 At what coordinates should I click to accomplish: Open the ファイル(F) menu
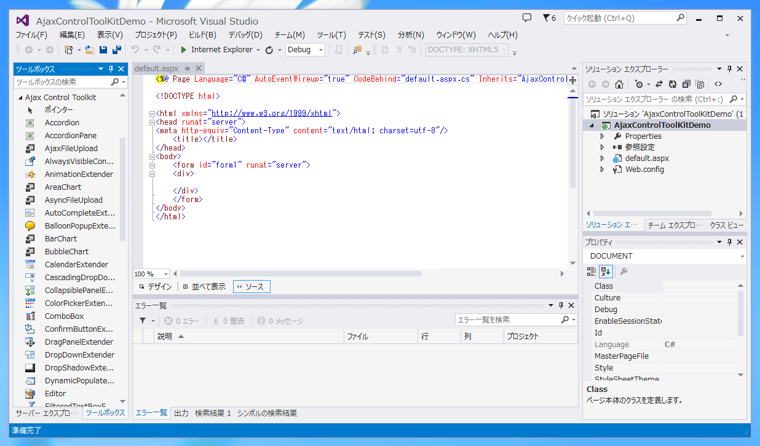(x=32, y=35)
